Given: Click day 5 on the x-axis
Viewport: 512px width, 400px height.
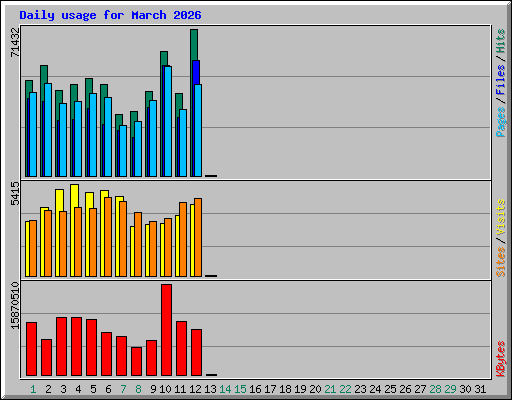Looking at the screenshot, I should 93,389.
